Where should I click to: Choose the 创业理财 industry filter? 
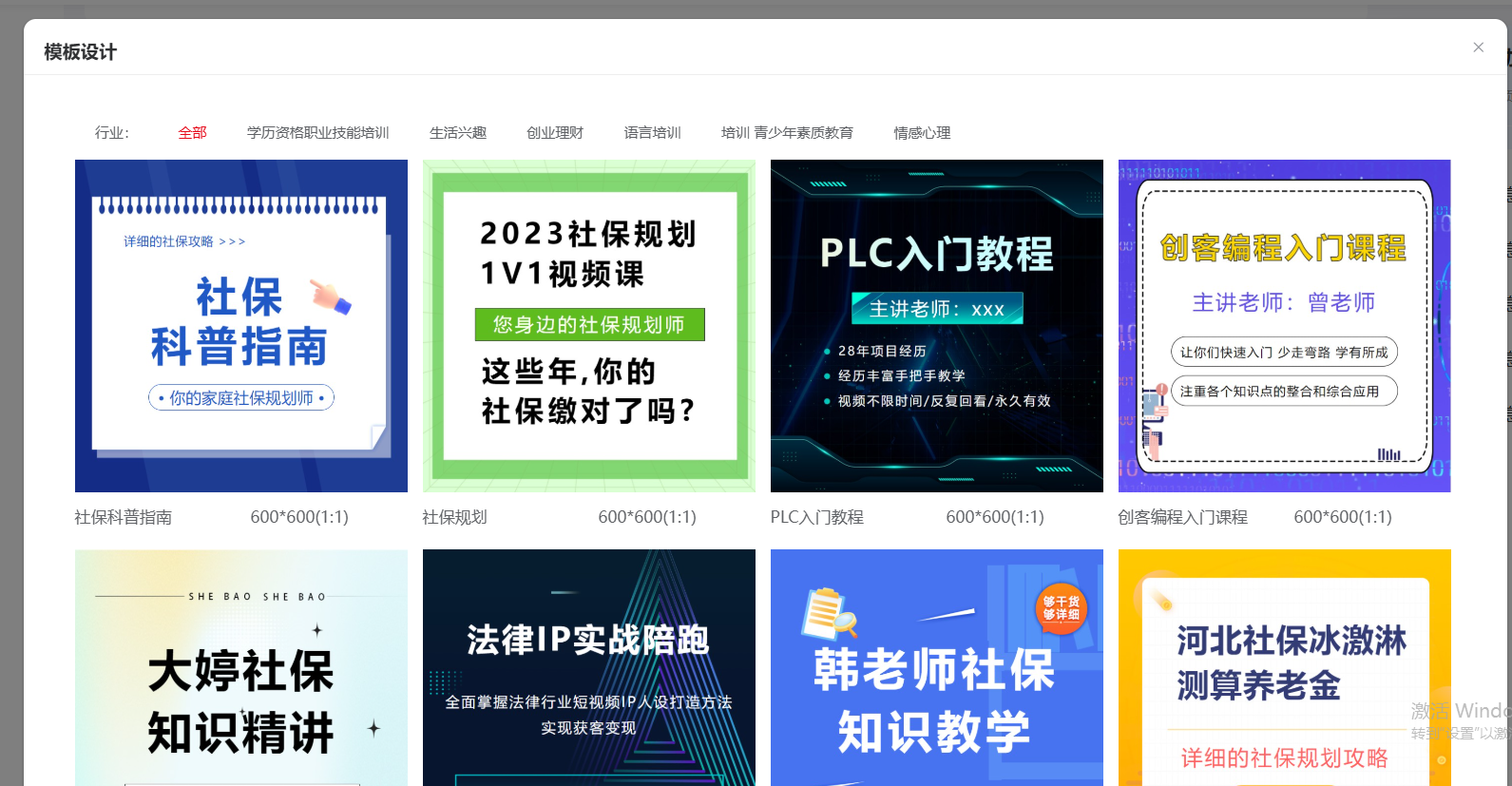point(555,133)
